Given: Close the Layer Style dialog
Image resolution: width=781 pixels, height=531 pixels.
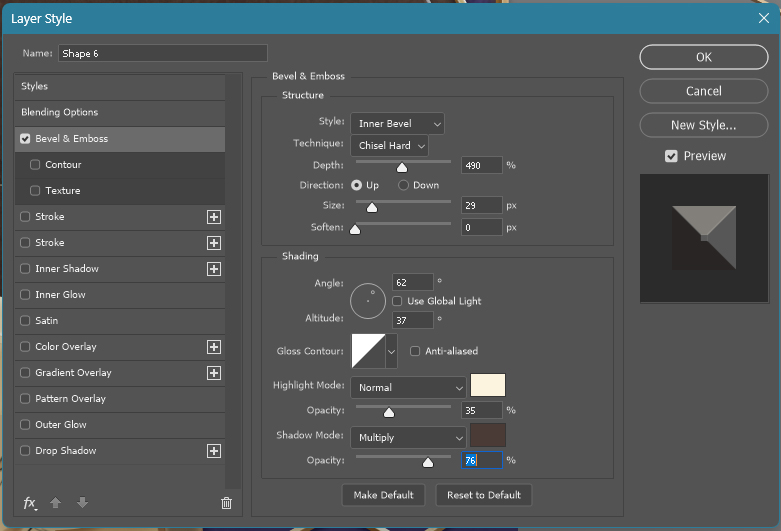Looking at the screenshot, I should coord(764,18).
